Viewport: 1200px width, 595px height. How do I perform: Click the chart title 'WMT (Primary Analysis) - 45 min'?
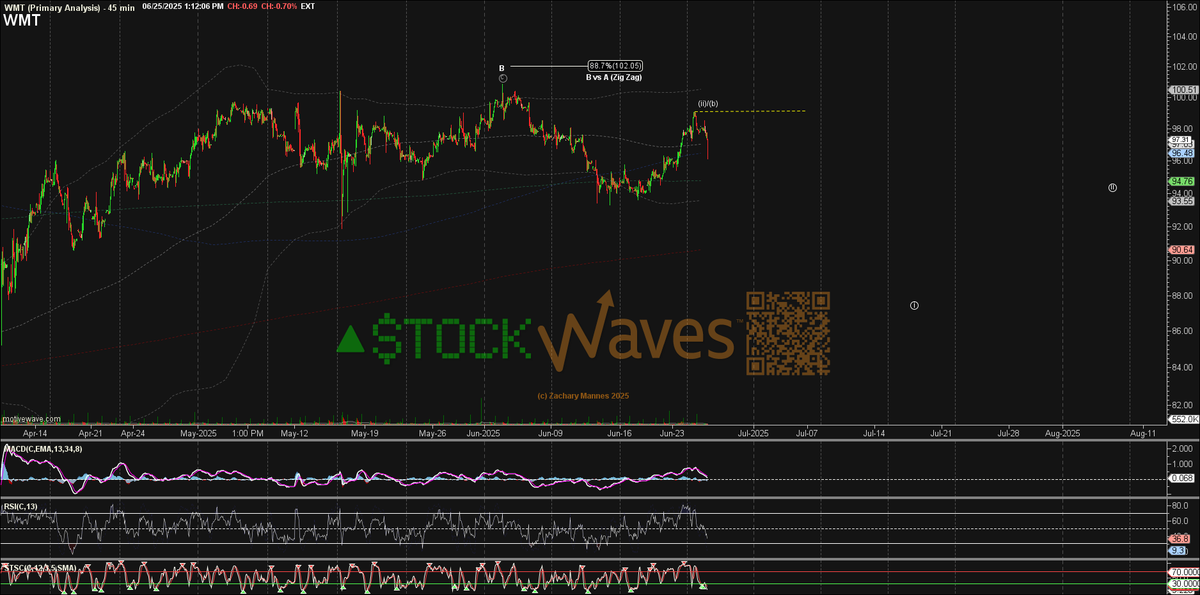[70, 6]
